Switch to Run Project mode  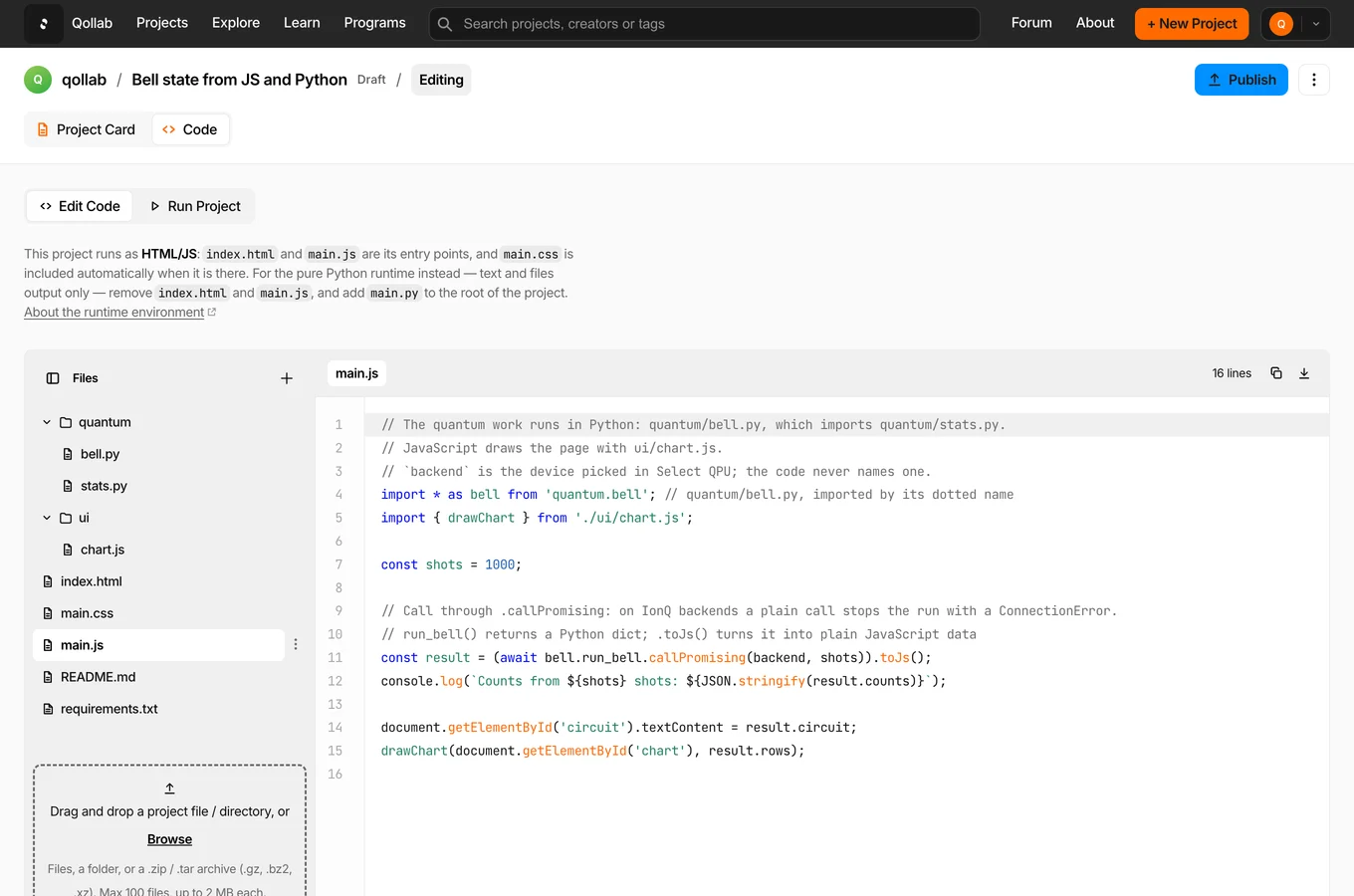click(x=195, y=206)
